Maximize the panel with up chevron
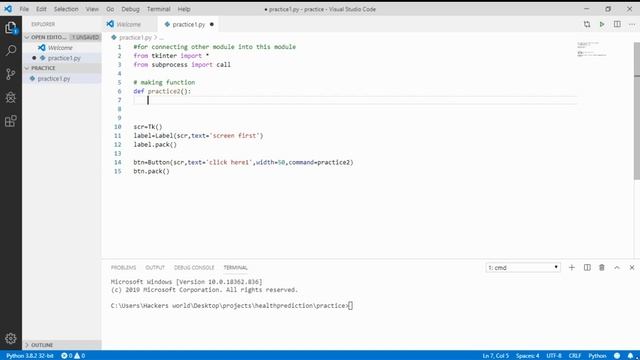Screen dimensions: 640x360 [x=617, y=268]
